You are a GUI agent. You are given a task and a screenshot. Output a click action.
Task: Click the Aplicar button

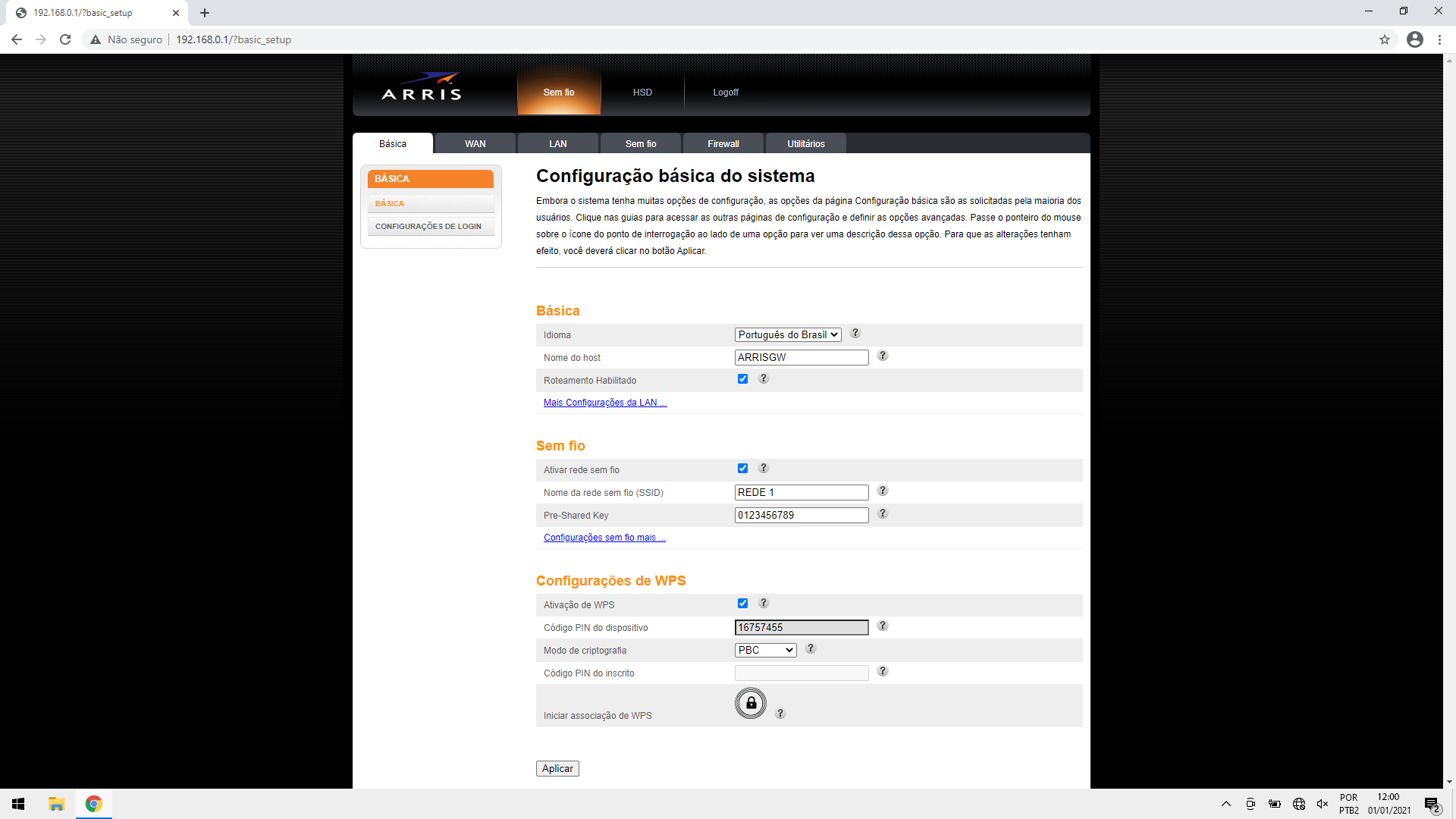coord(557,768)
